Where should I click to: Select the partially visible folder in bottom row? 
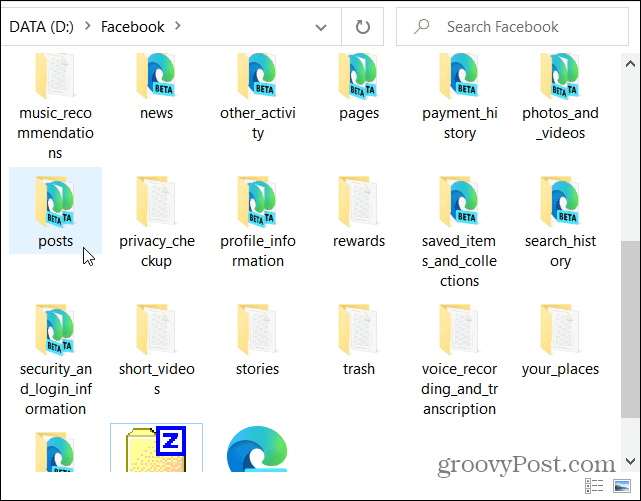55,452
